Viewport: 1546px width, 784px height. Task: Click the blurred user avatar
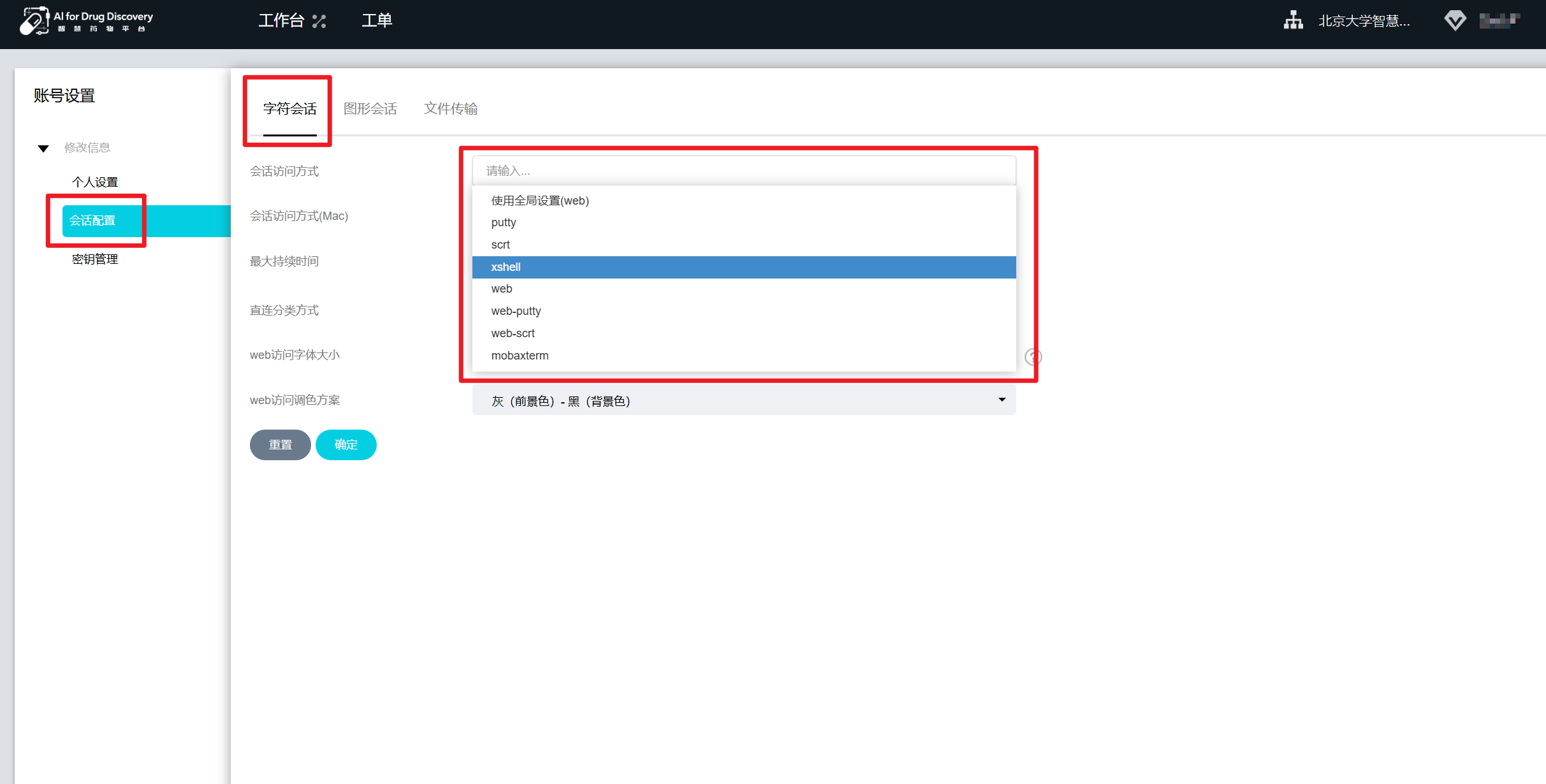pos(1499,20)
